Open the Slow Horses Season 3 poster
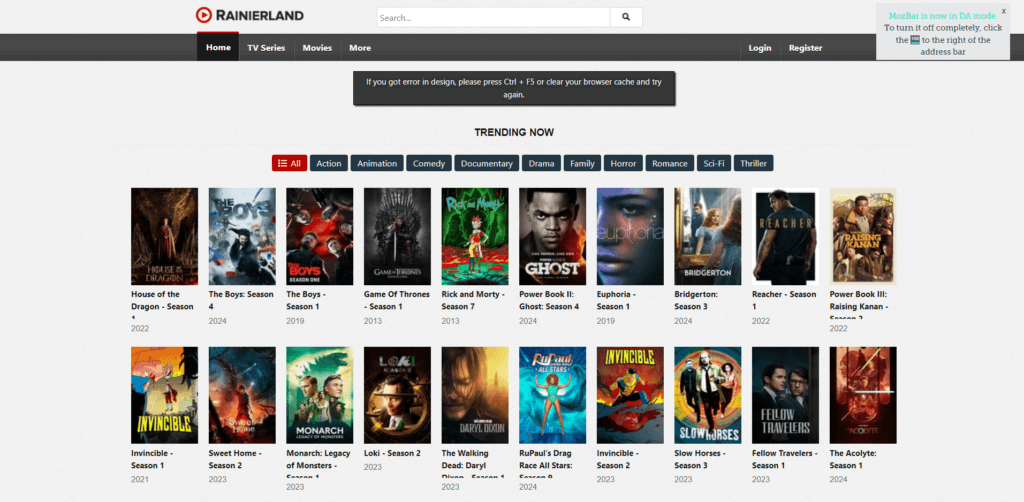This screenshot has height=502, width=1024. pyautogui.click(x=708, y=395)
